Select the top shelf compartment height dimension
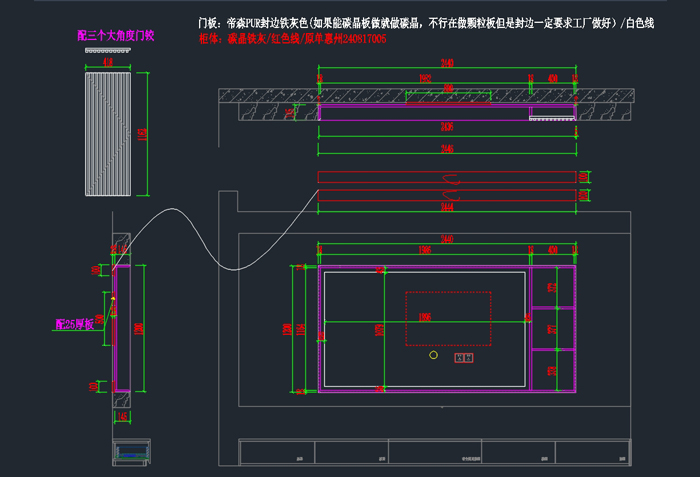Image resolution: width=700 pixels, height=477 pixels. pyautogui.click(x=552, y=287)
